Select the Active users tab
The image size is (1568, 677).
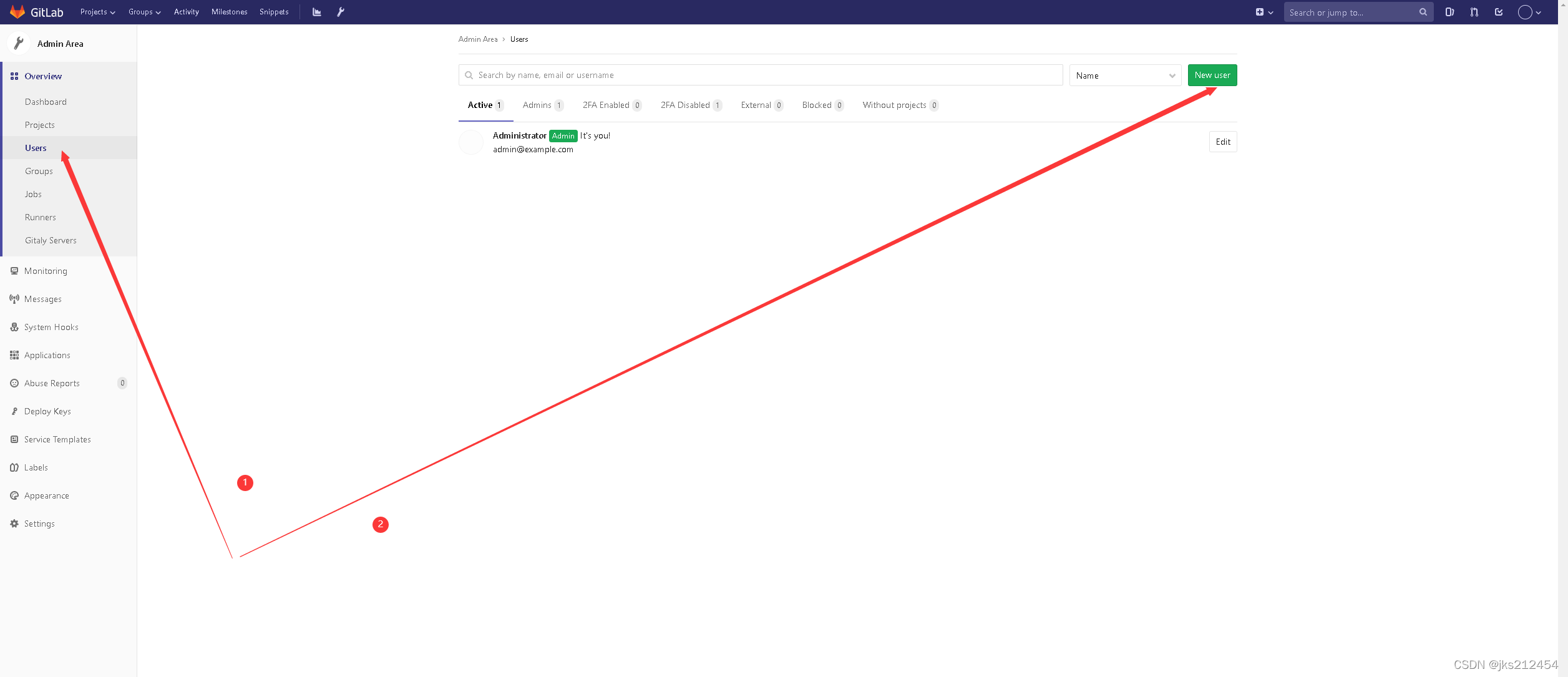point(485,105)
